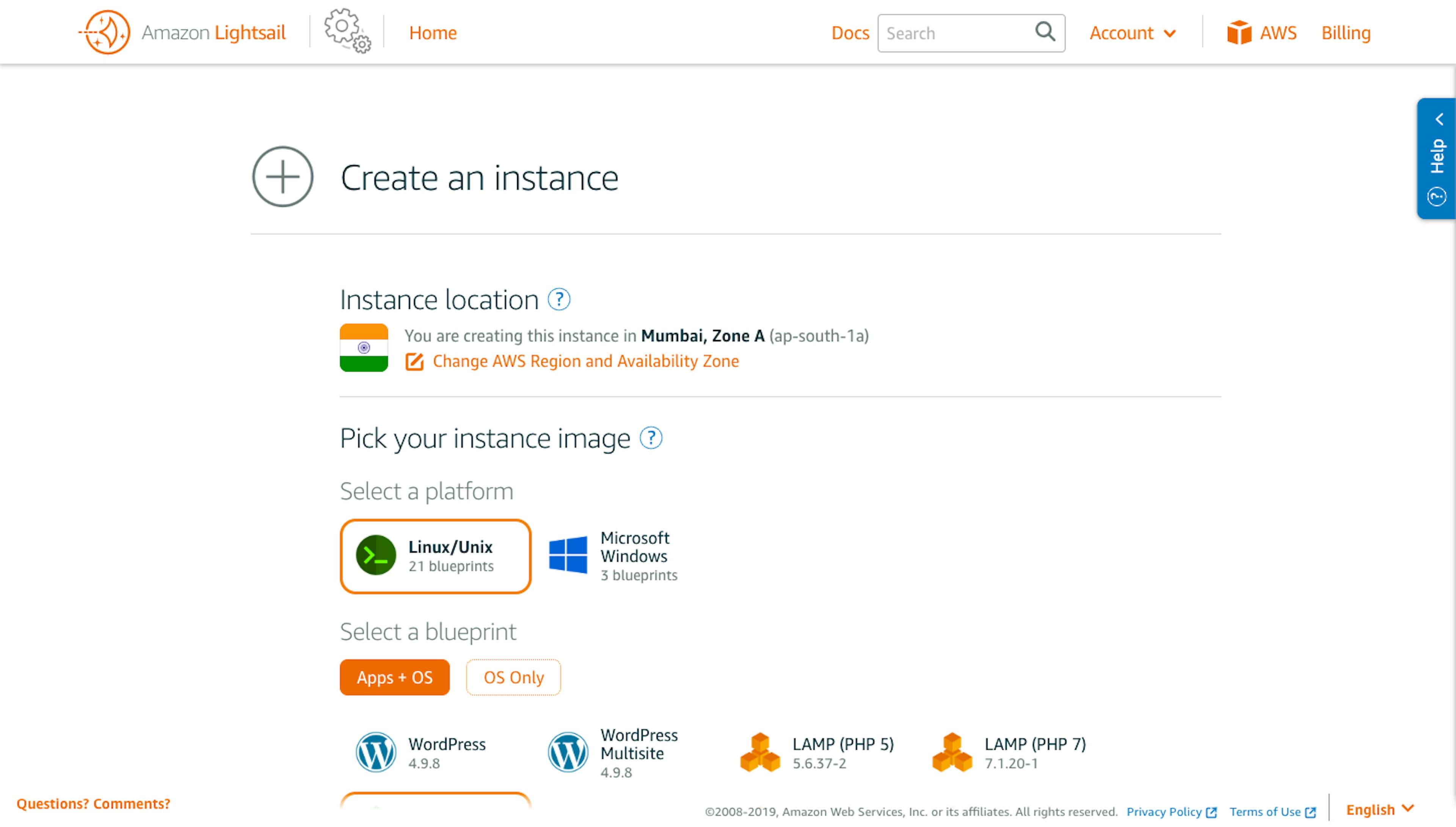Open the Terms of Use link
Viewport: 1456px width, 827px height.
click(1265, 812)
